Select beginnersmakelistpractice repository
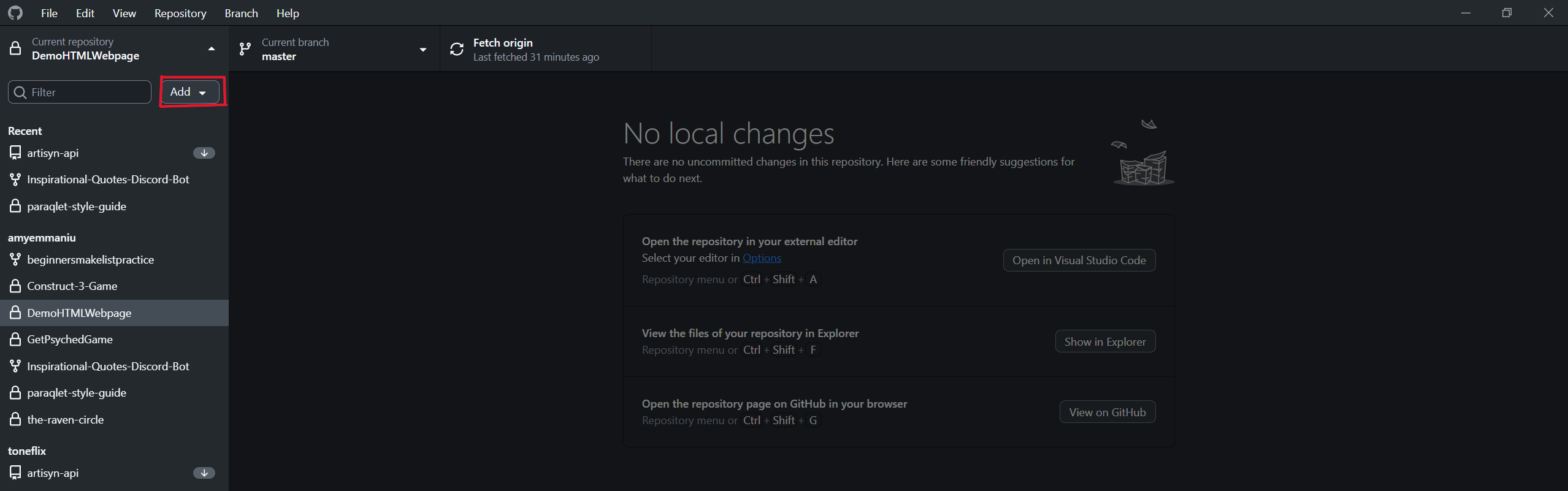Screen dimensions: 1568x491 point(114,259)
